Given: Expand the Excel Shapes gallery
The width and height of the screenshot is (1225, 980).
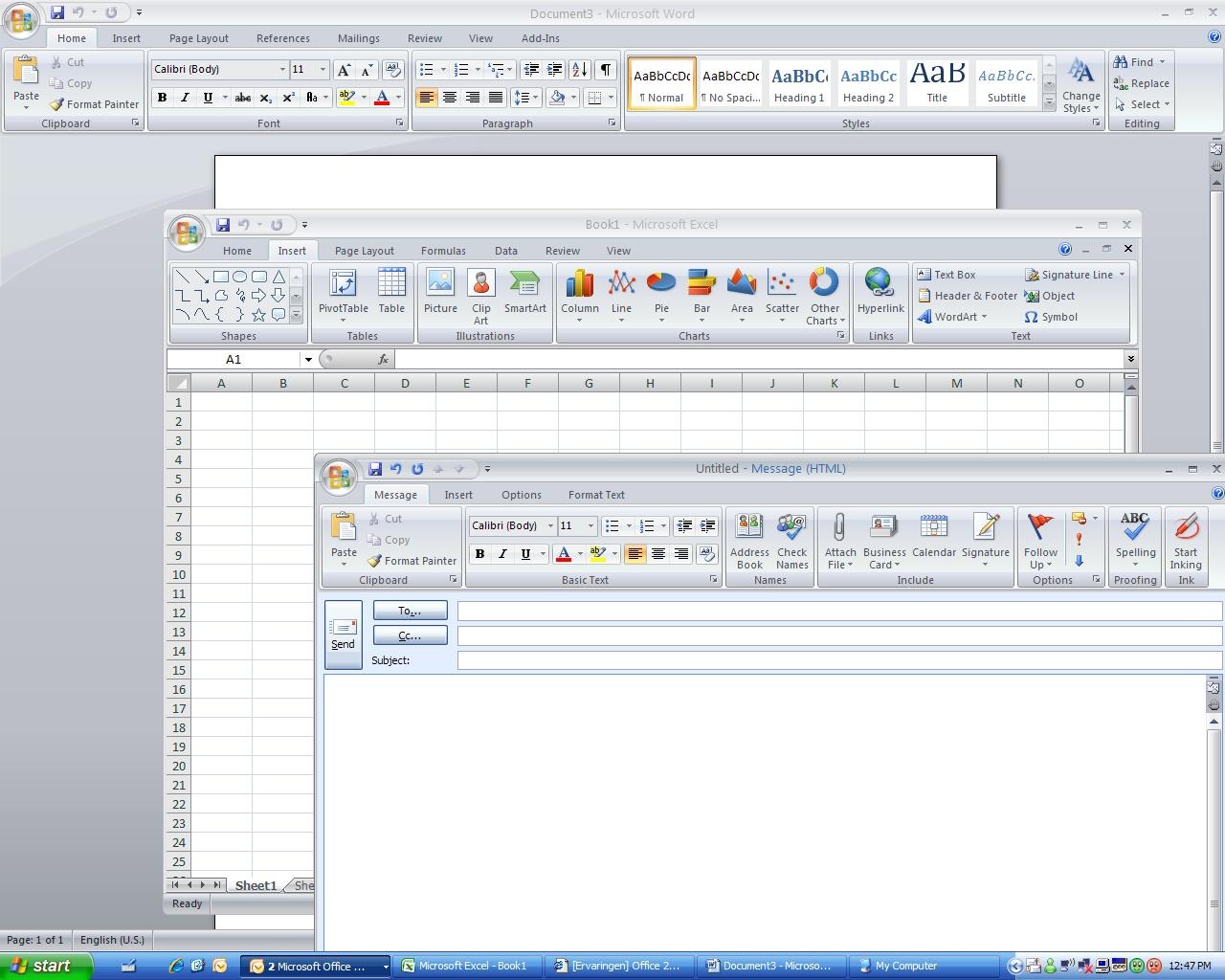Looking at the screenshot, I should coord(297,314).
